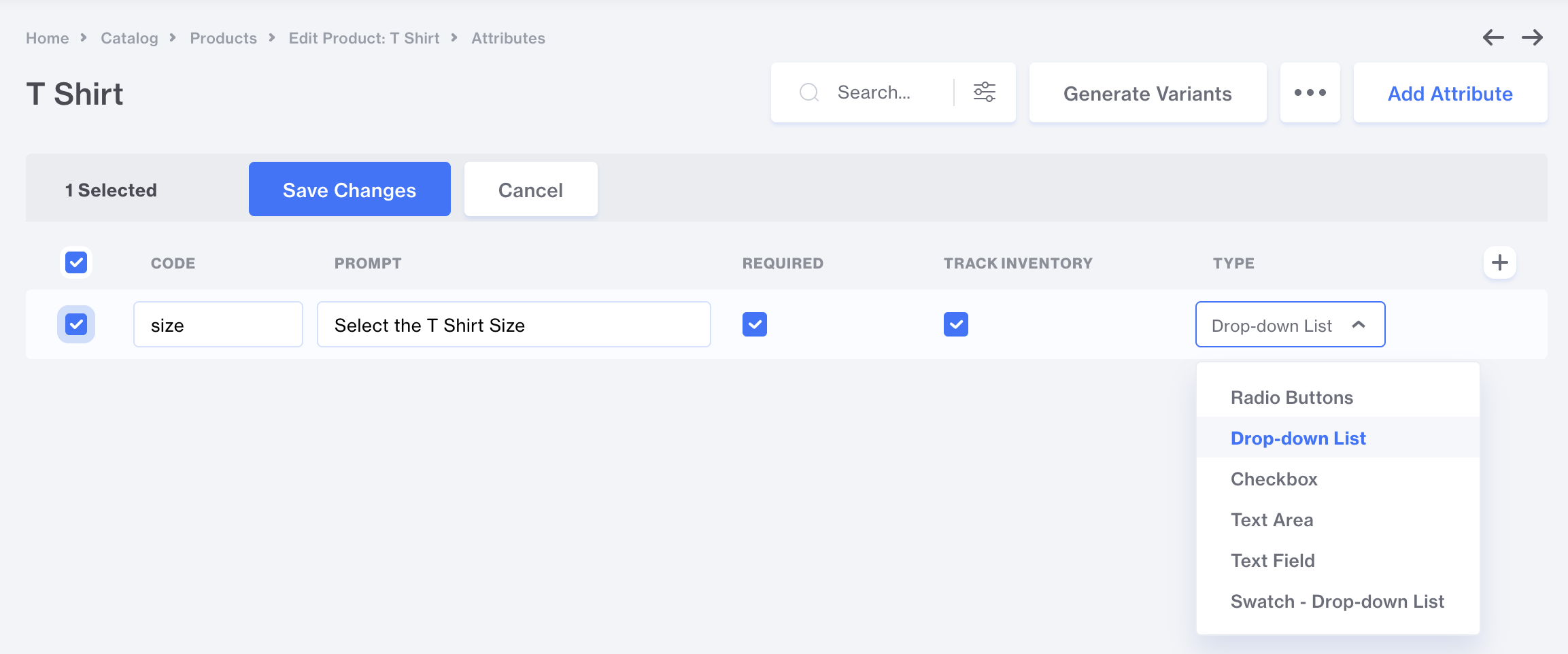Choose Drop-down List option in menu

[x=1337, y=438]
